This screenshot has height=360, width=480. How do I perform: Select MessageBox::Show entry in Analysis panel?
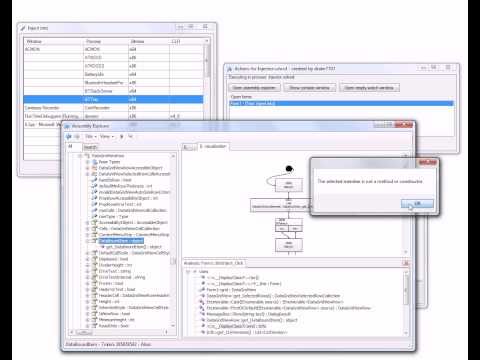[248, 314]
